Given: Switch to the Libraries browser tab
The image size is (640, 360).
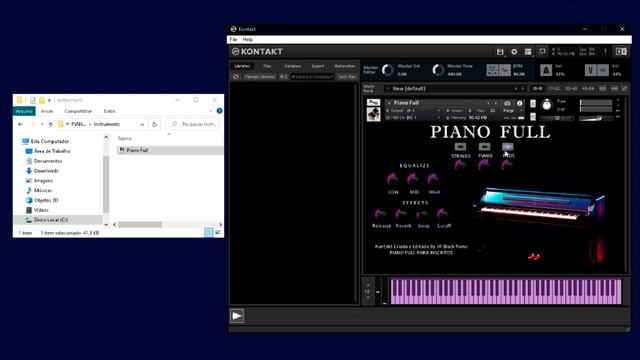Looking at the screenshot, I should [x=242, y=66].
